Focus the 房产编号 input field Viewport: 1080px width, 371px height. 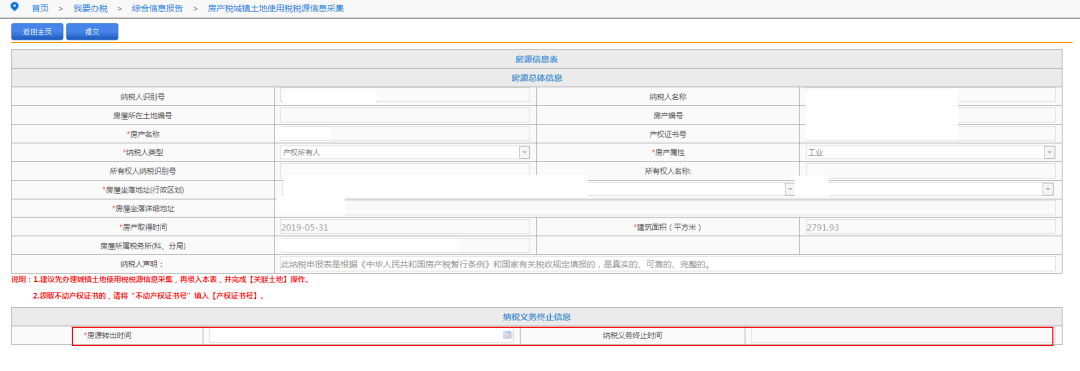click(x=931, y=114)
